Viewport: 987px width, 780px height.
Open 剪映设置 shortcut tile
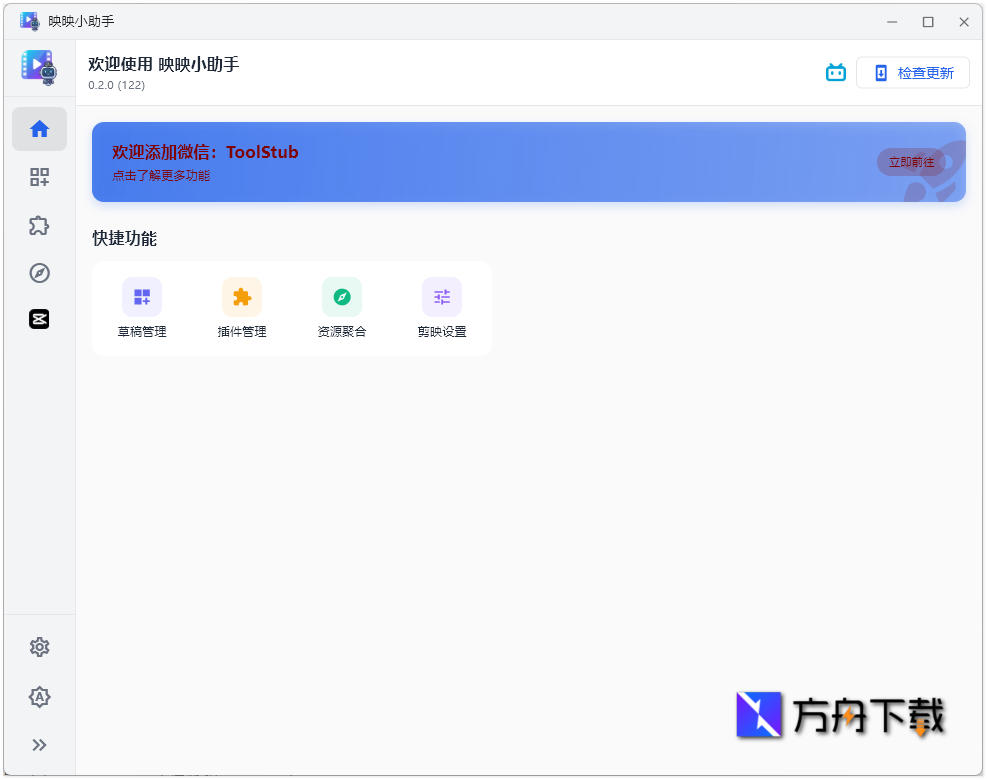click(442, 308)
